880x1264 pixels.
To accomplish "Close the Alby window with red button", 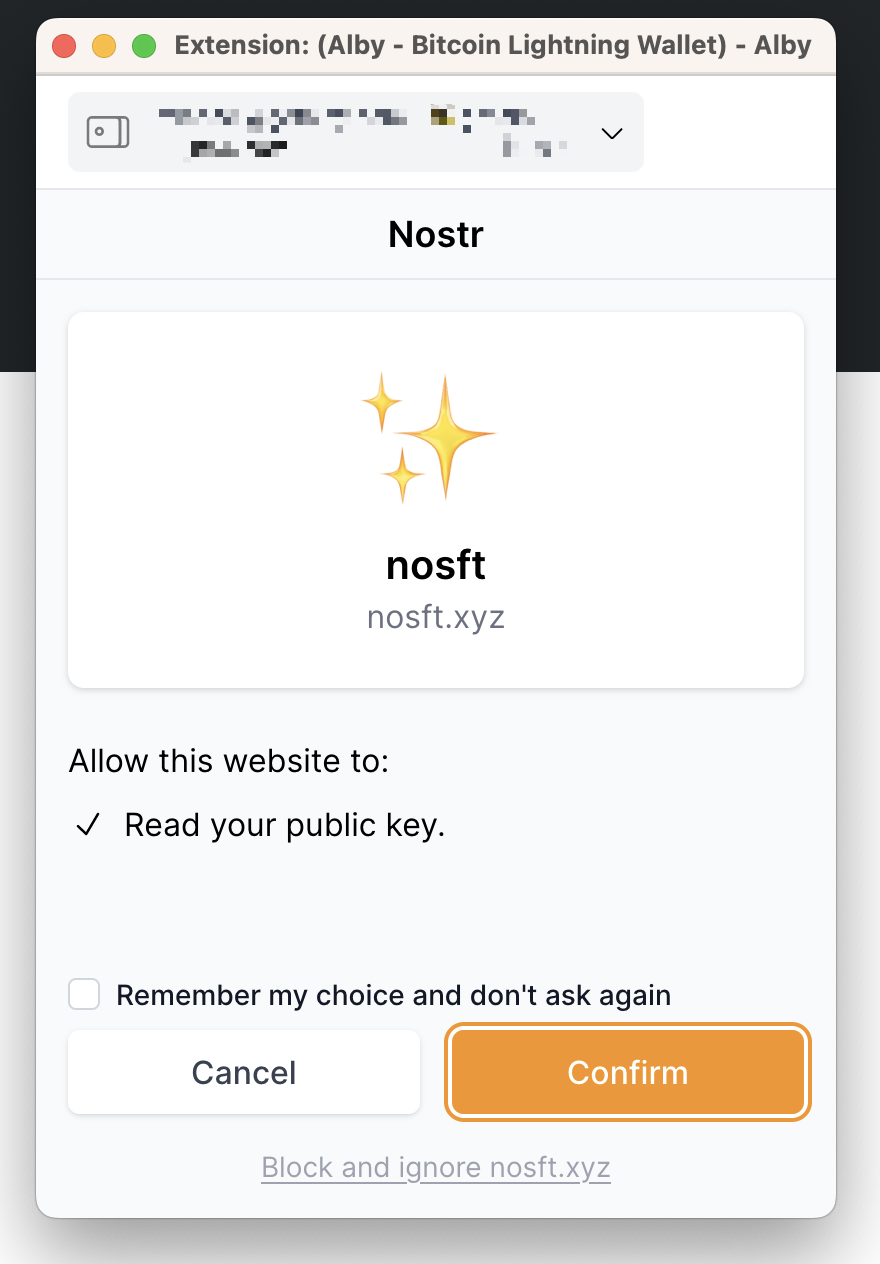I will pyautogui.click(x=64, y=46).
